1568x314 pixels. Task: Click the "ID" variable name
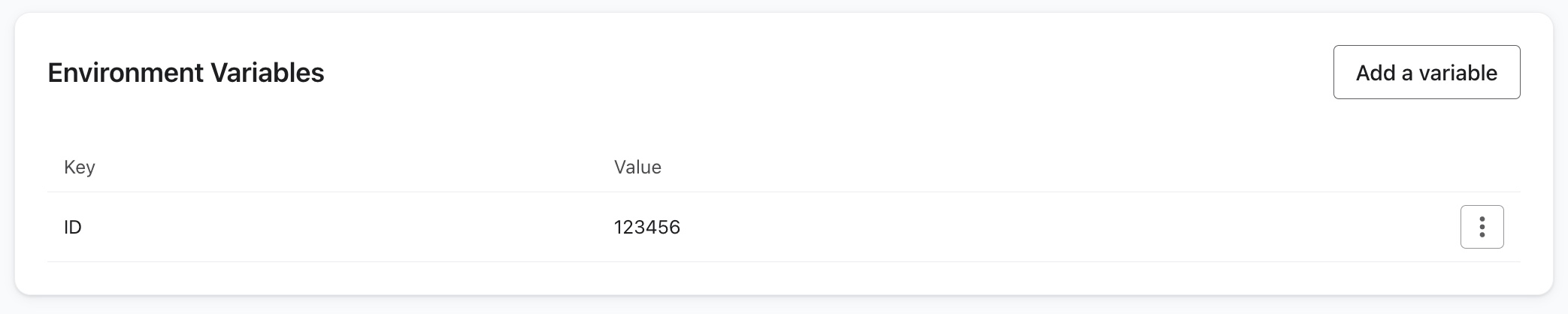tap(73, 227)
